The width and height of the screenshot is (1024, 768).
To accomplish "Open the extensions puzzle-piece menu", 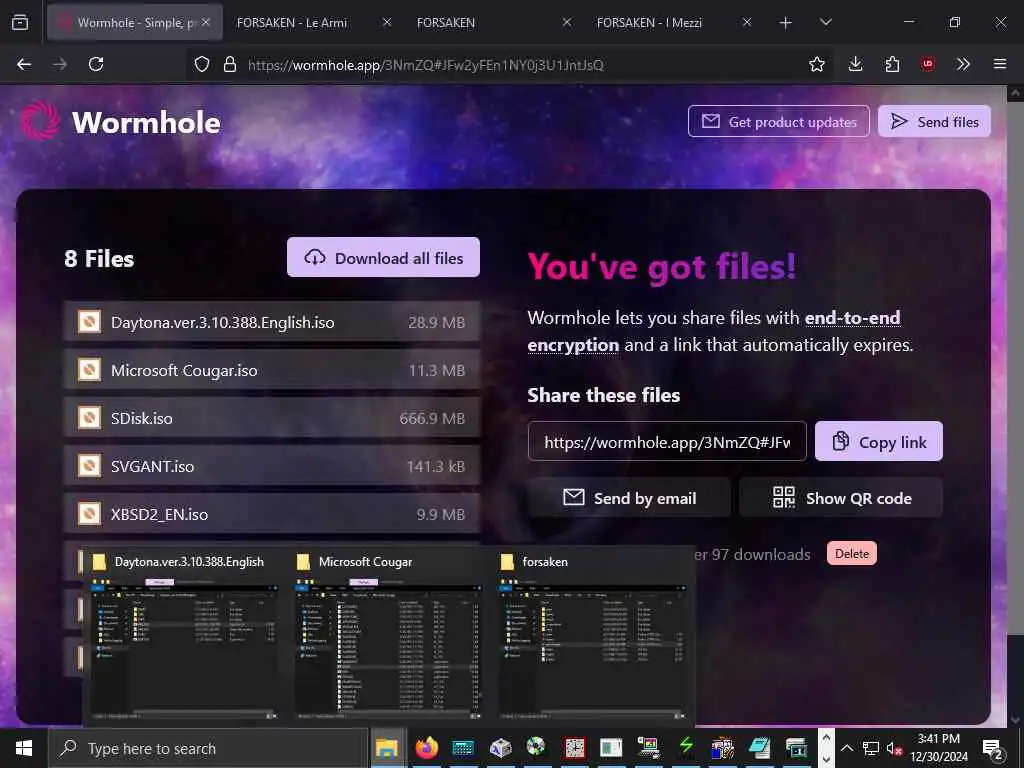I will point(892,64).
